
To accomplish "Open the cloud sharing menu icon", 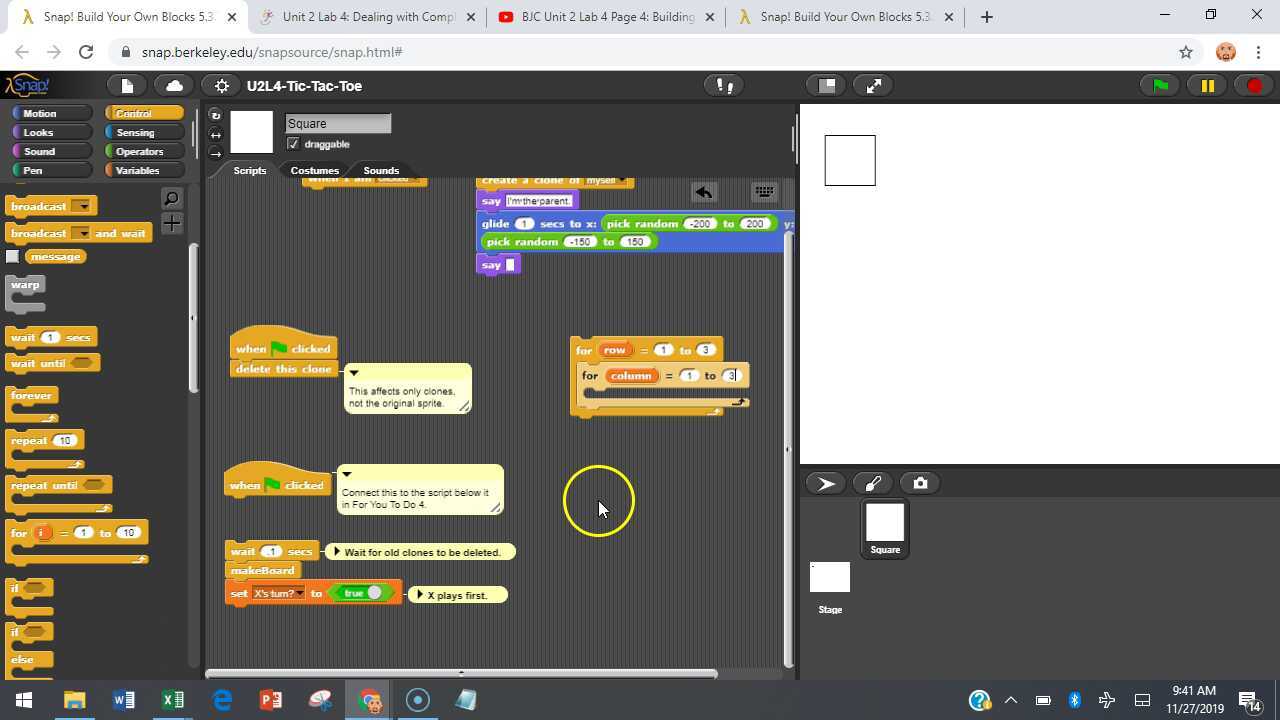I will coord(174,85).
